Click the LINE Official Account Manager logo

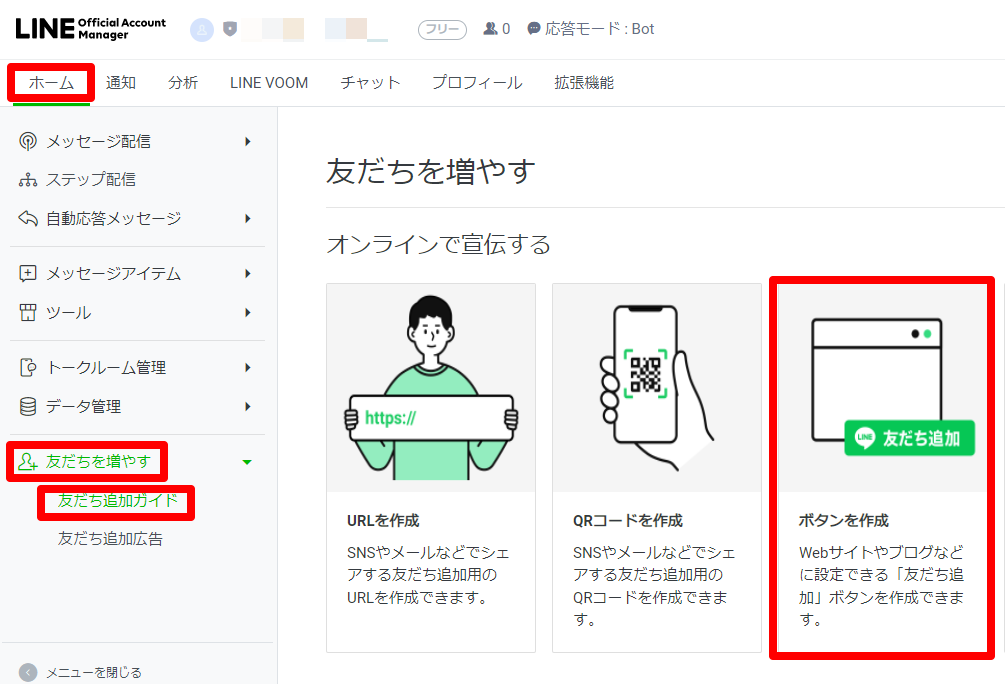pyautogui.click(x=90, y=29)
